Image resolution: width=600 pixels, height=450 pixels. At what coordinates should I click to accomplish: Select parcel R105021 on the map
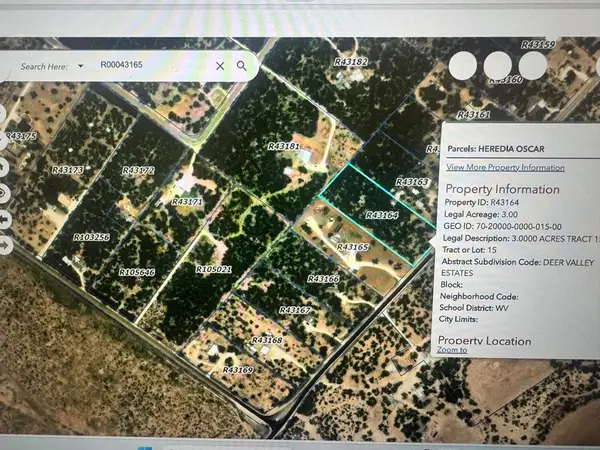coord(213,269)
